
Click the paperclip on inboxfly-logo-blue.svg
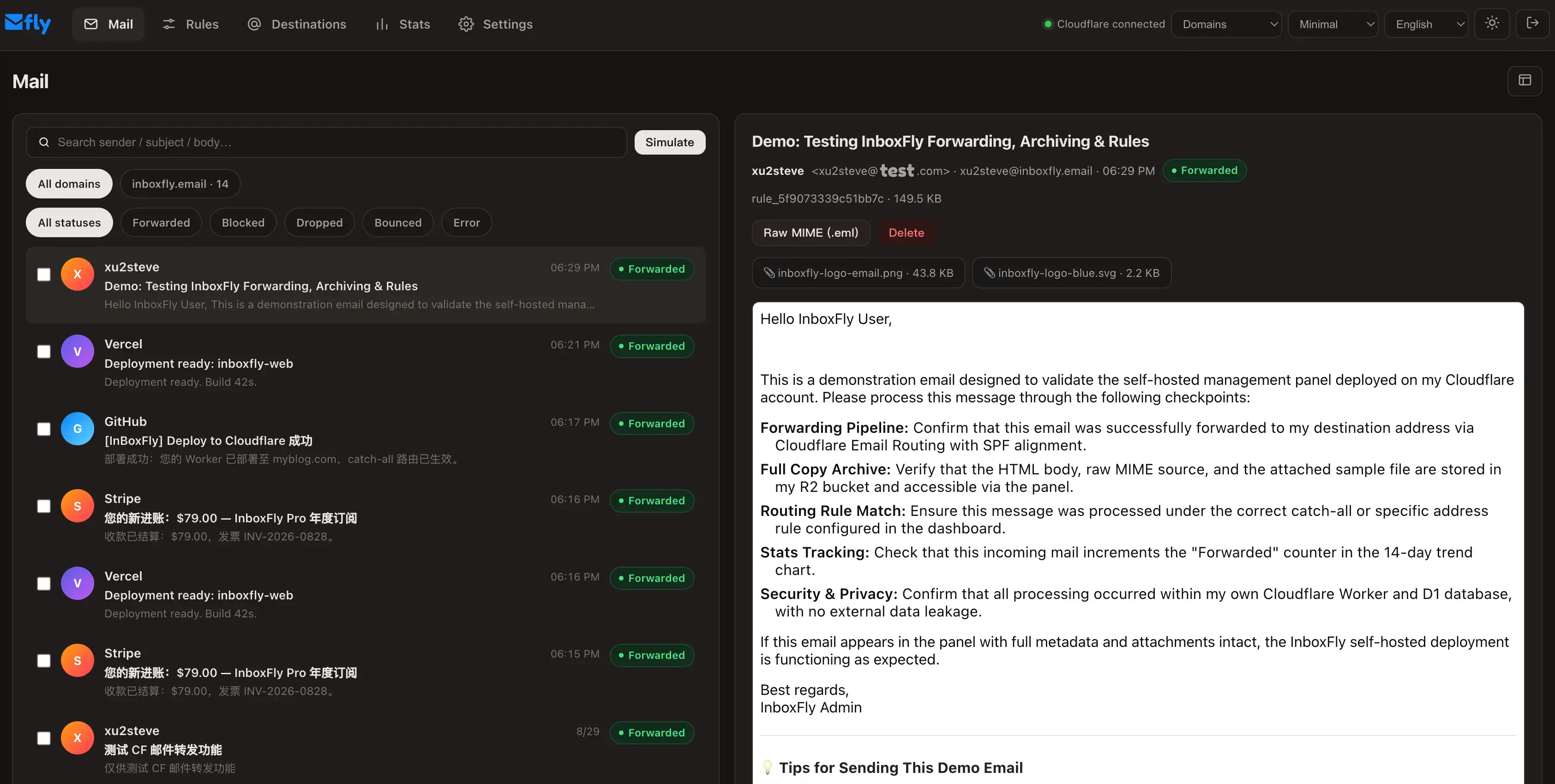[x=990, y=273]
